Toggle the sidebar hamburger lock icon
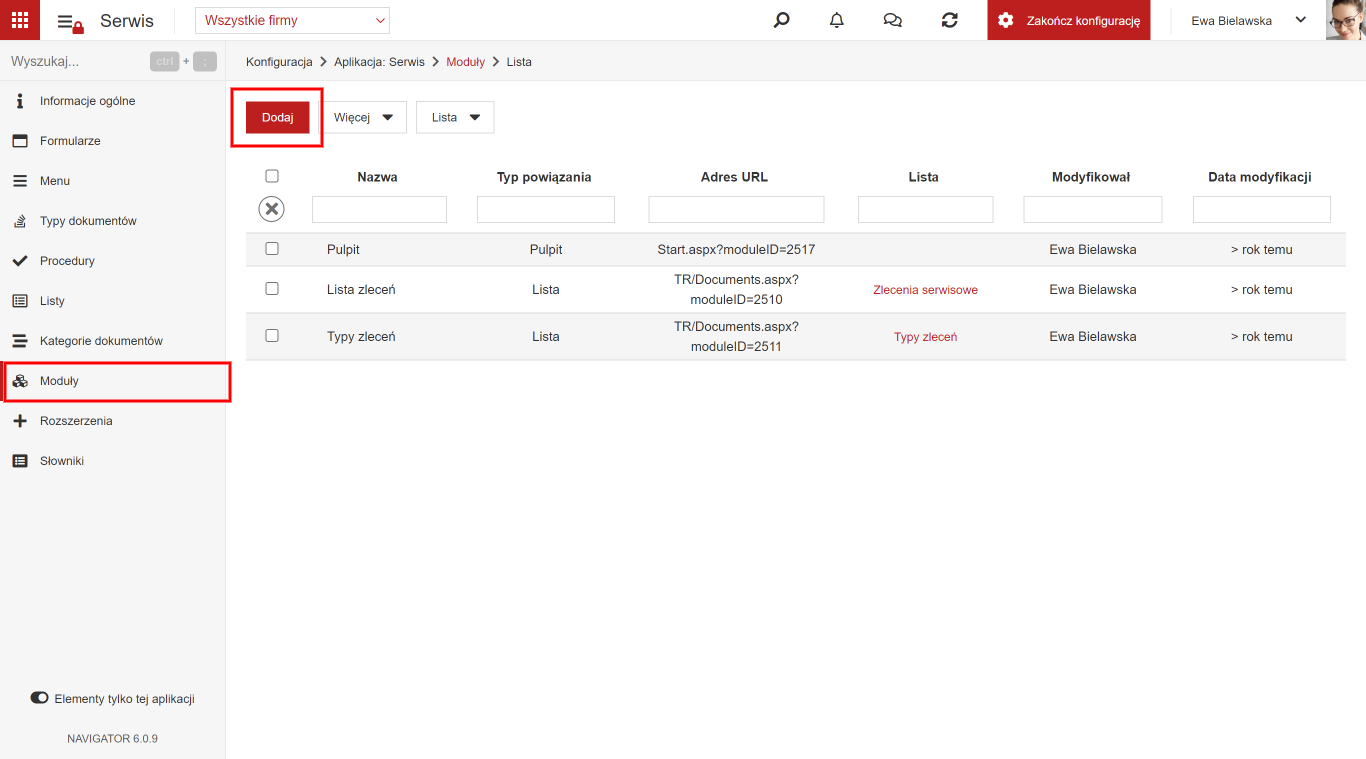Screen dimensions: 1366x759 pos(69,22)
